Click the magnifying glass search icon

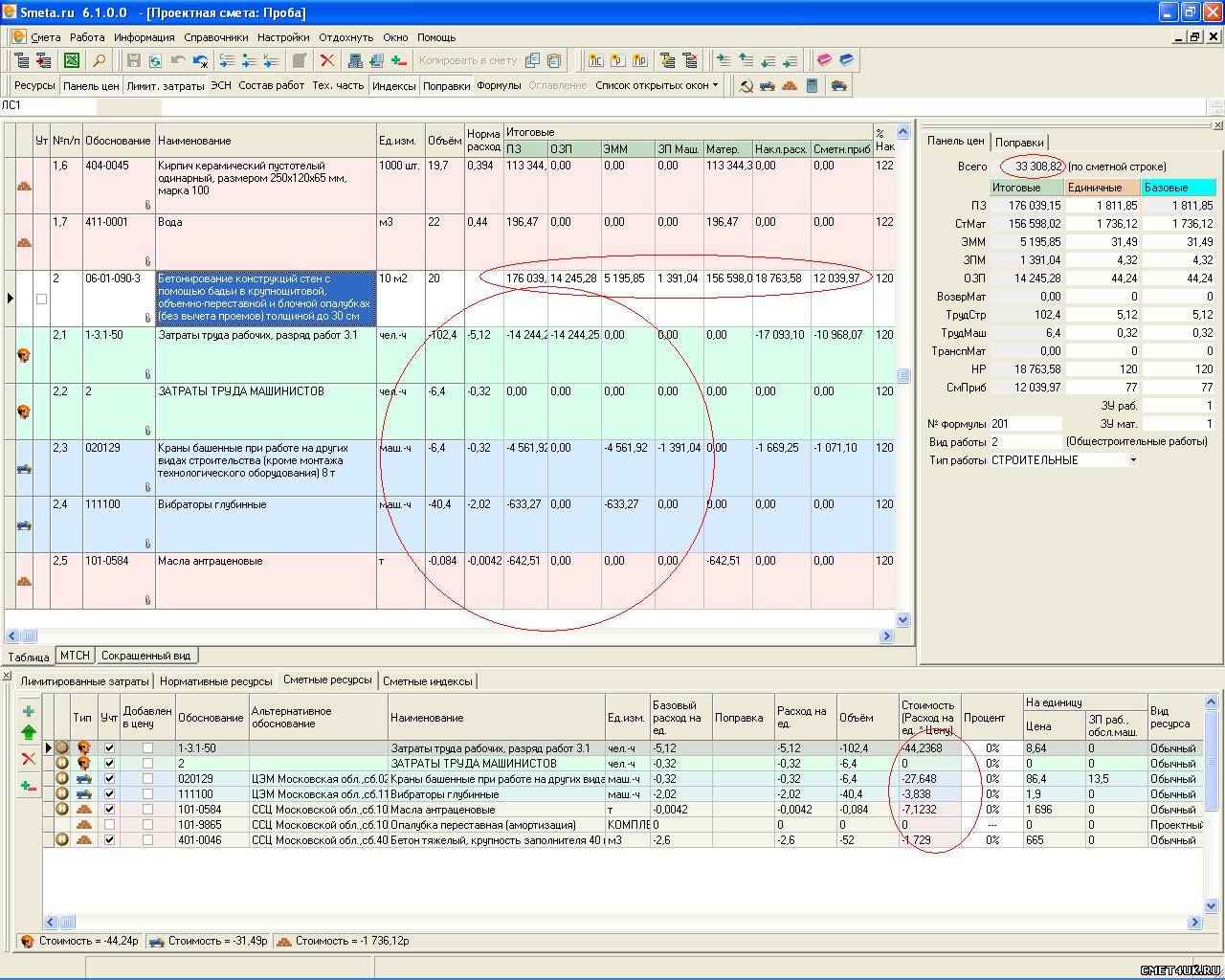pos(99,60)
